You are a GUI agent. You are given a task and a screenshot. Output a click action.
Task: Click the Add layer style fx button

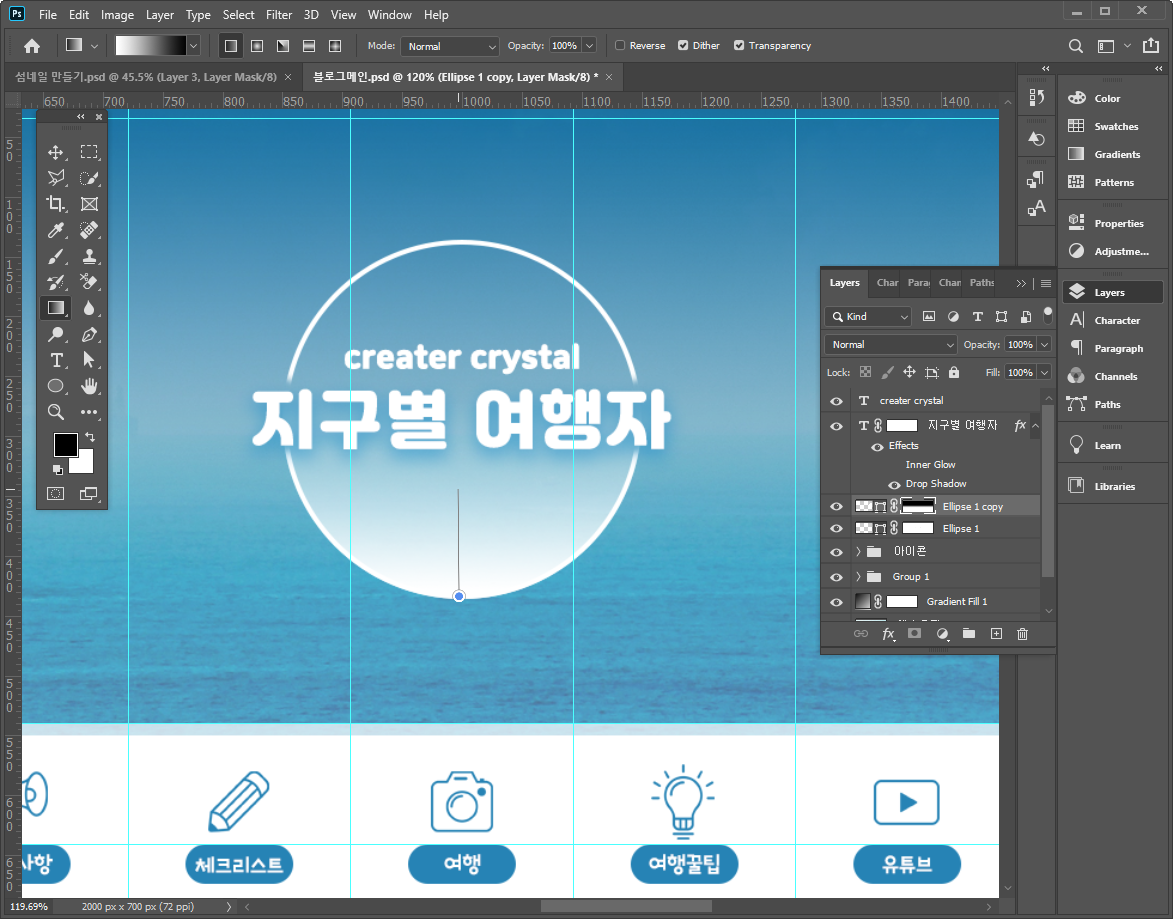click(x=888, y=634)
